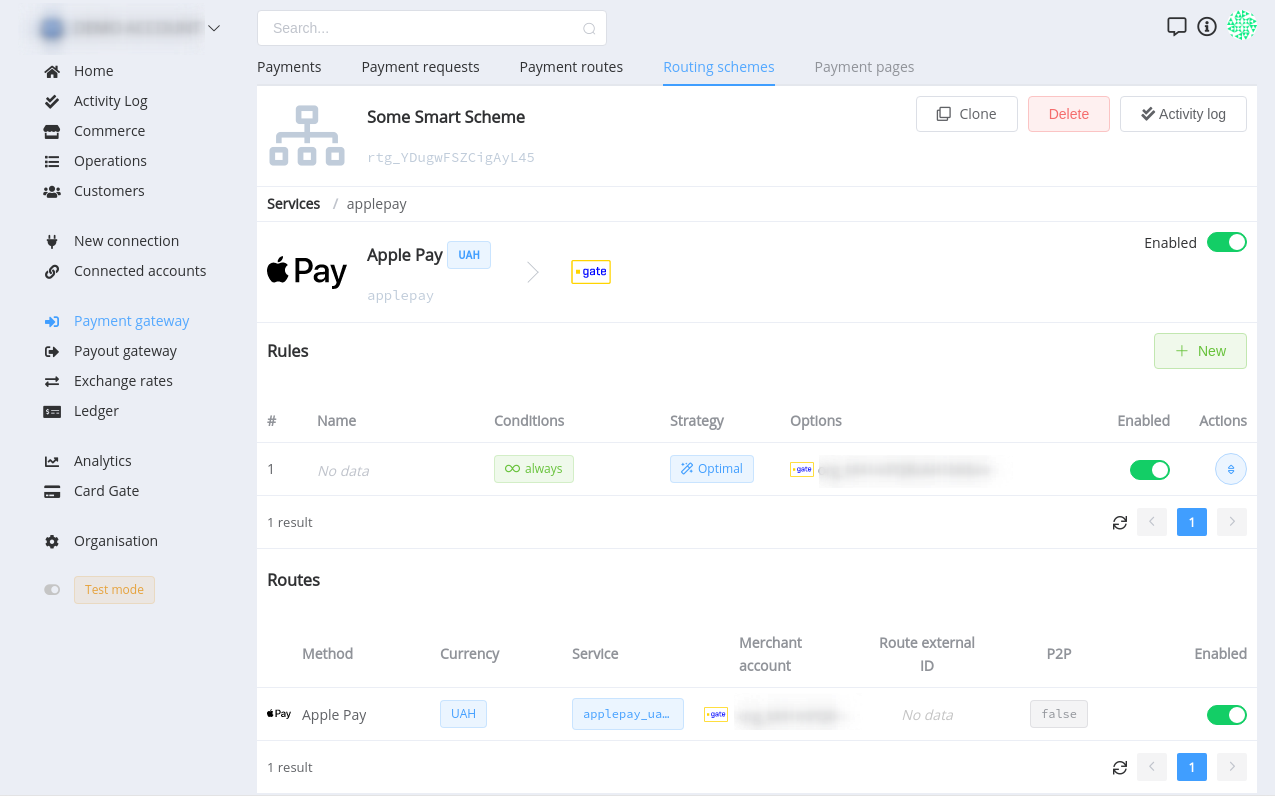Add a New rule
The width and height of the screenshot is (1275, 796).
[1200, 351]
